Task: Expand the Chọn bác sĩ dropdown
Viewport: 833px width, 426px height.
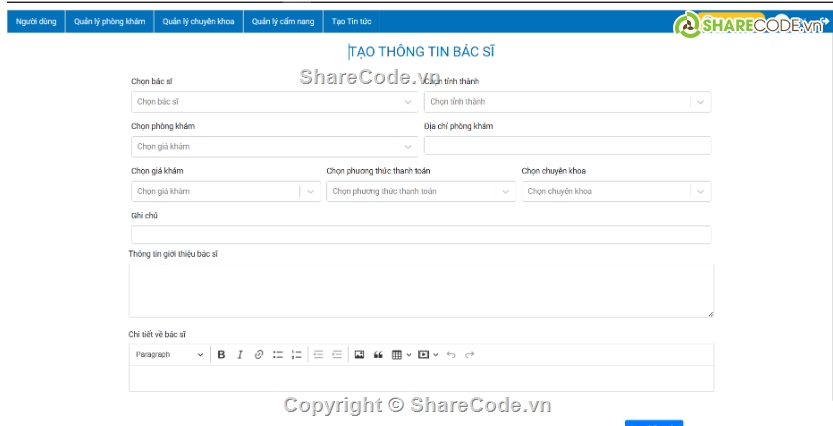Action: (274, 102)
